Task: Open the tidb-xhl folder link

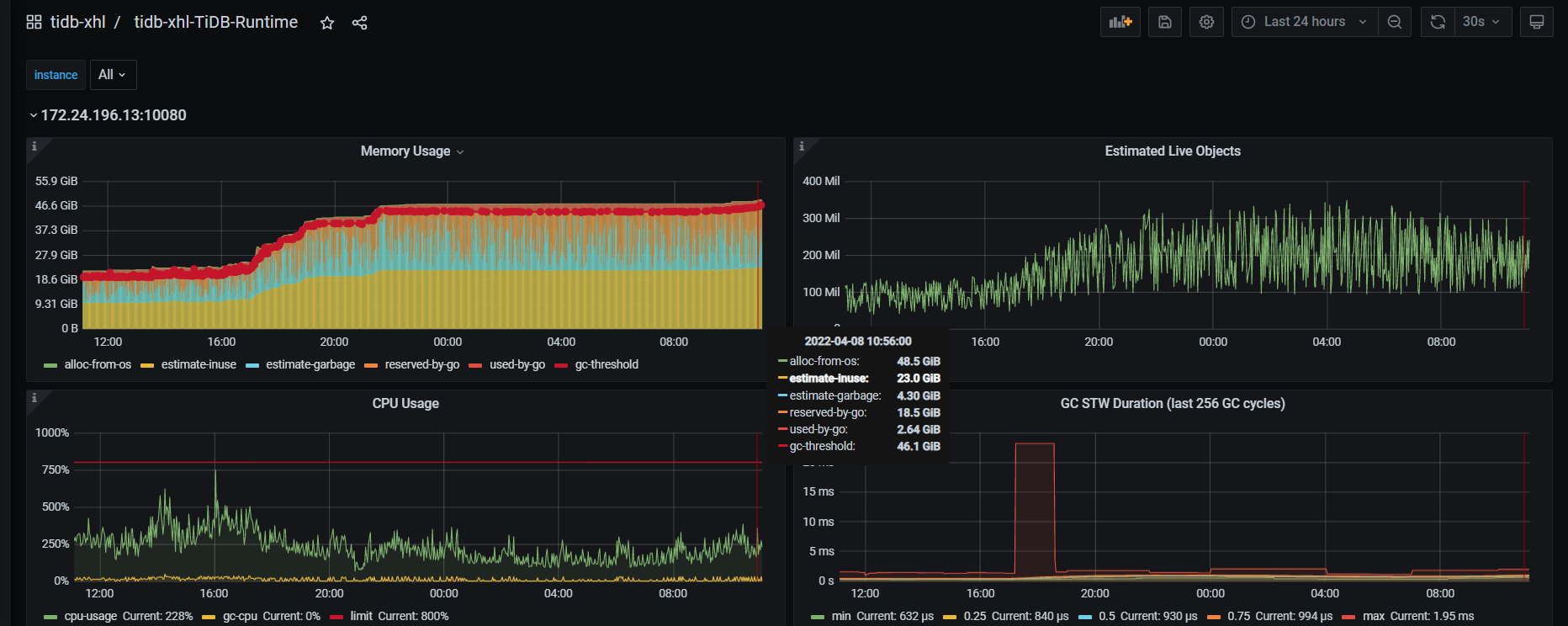Action: (77, 22)
